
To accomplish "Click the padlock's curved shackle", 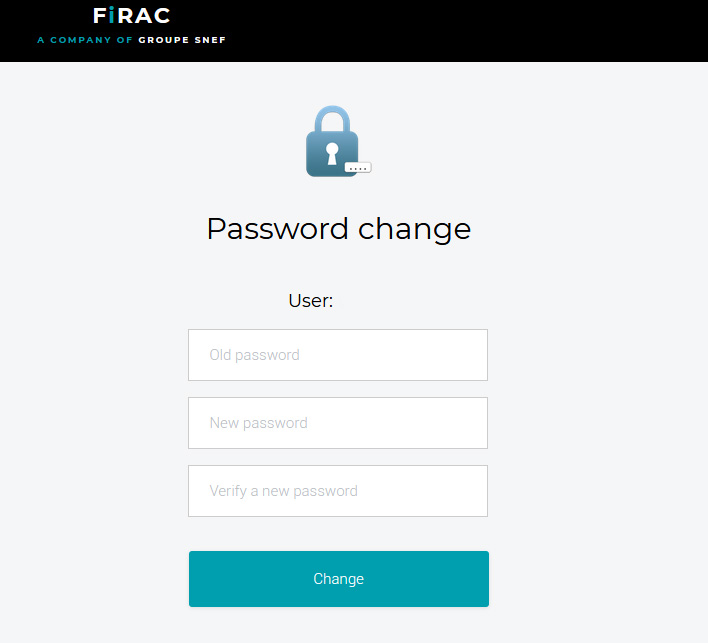I will click(332, 118).
